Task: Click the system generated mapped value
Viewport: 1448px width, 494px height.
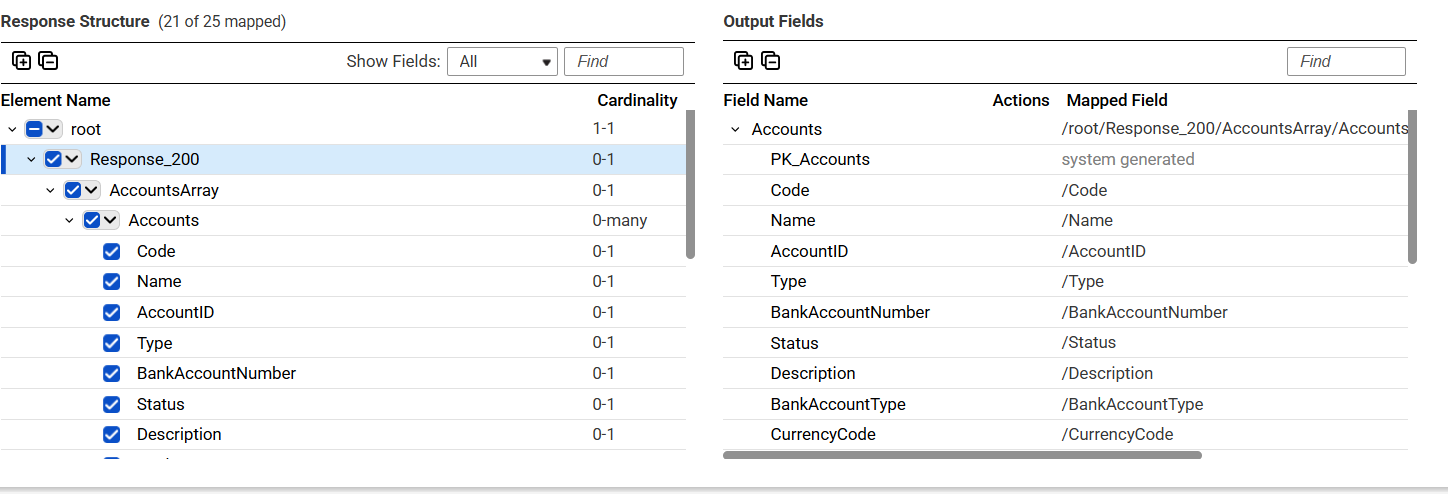Action: point(1128,159)
